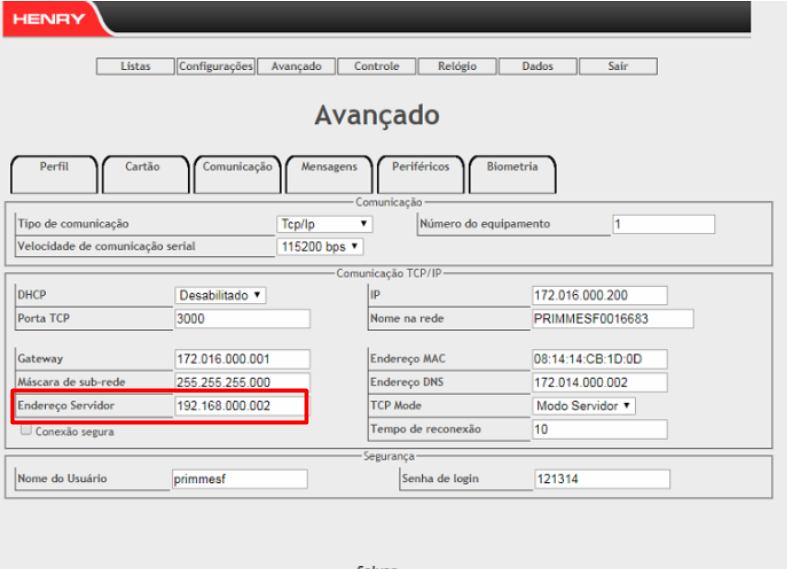Focus the Endereço Servidor field
Screen dimensions: 787x569
pyautogui.click(x=242, y=405)
